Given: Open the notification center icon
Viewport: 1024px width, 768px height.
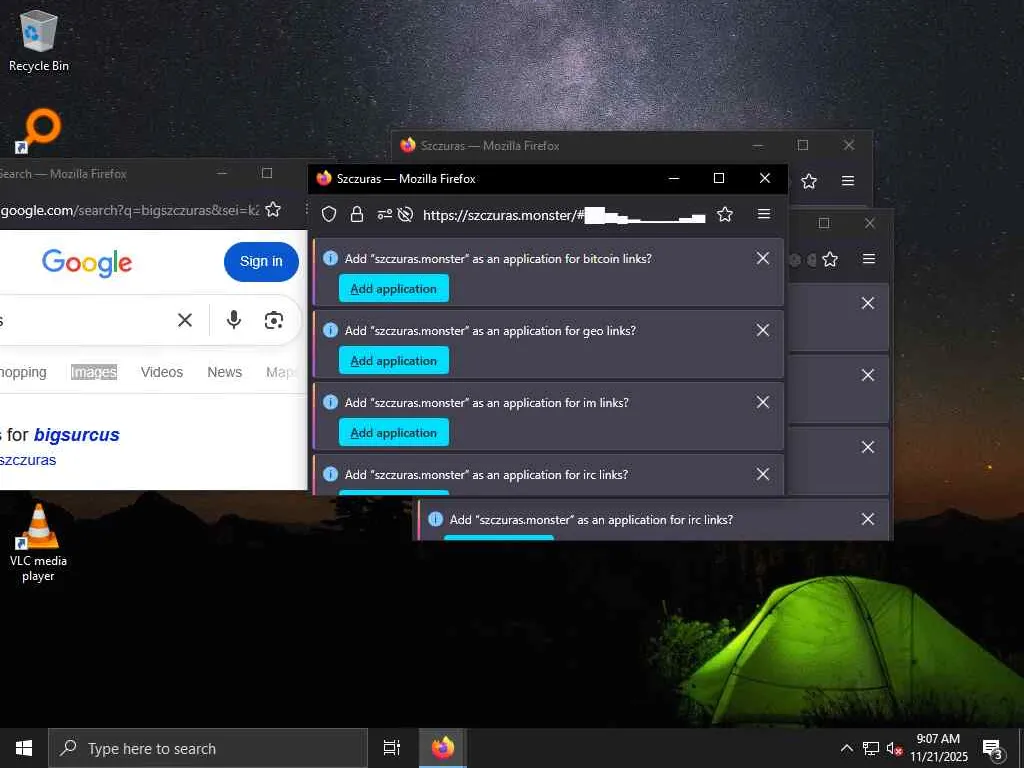Looking at the screenshot, I should (992, 749).
